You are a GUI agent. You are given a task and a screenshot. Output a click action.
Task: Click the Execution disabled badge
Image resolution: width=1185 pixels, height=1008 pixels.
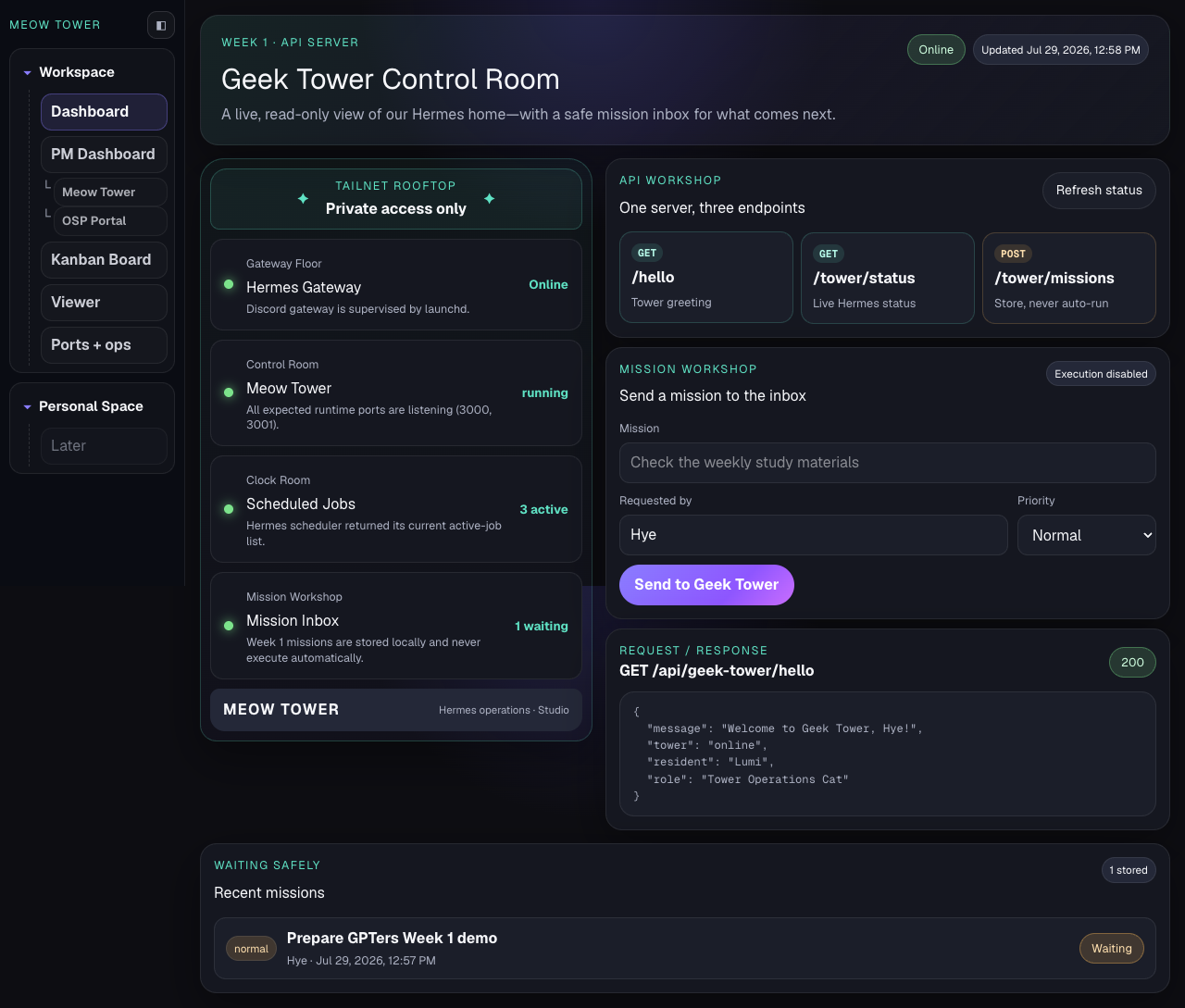(x=1101, y=374)
